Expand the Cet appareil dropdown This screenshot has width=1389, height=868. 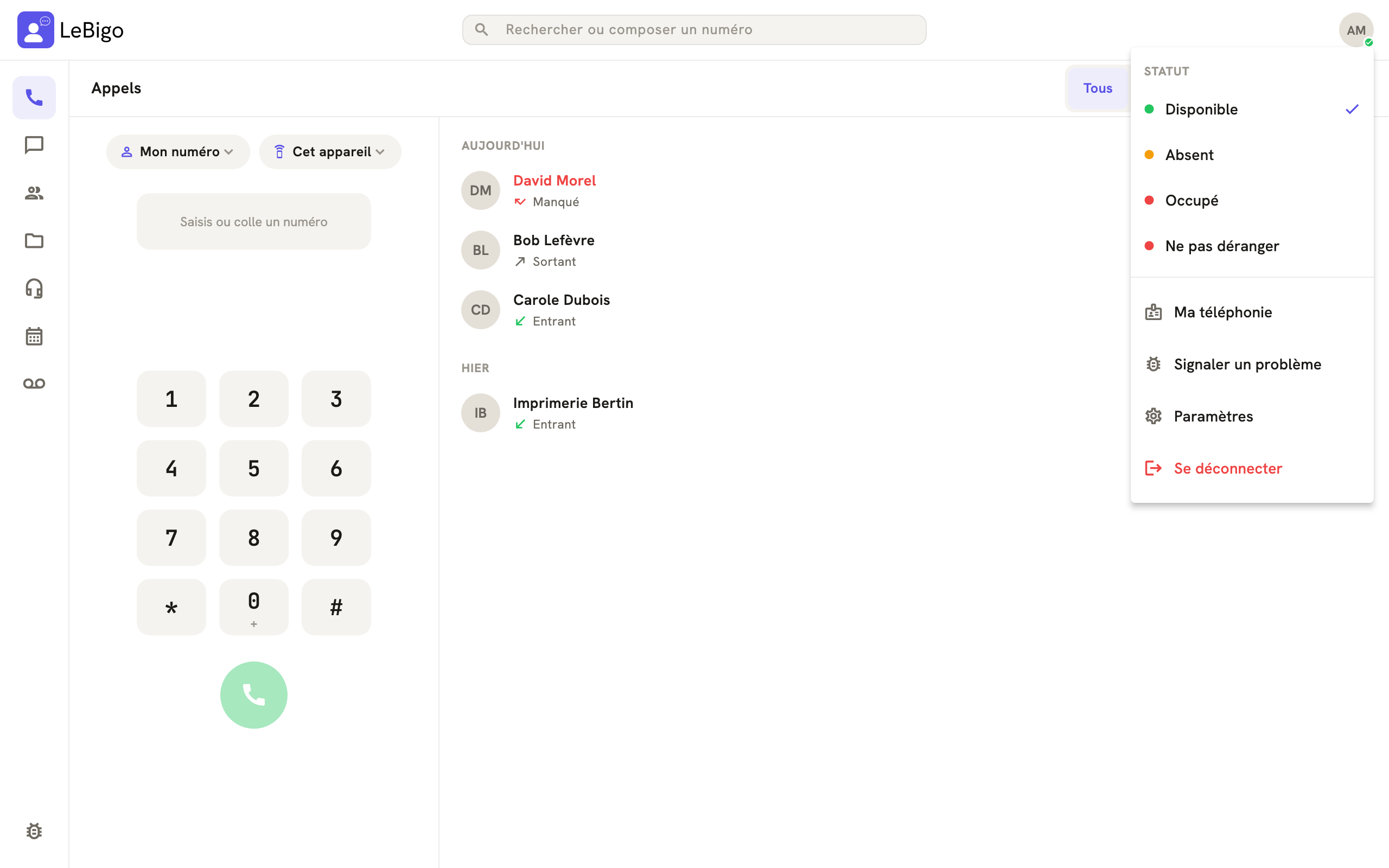tap(330, 151)
